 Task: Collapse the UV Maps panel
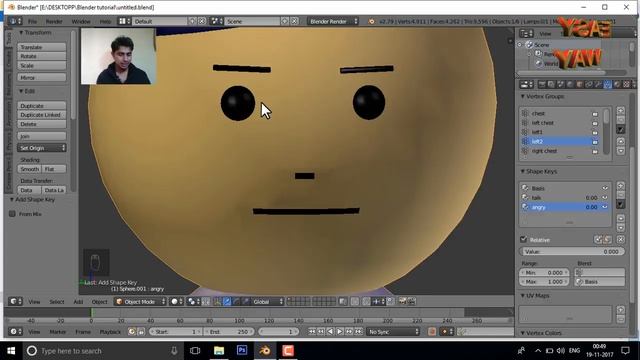[522, 296]
